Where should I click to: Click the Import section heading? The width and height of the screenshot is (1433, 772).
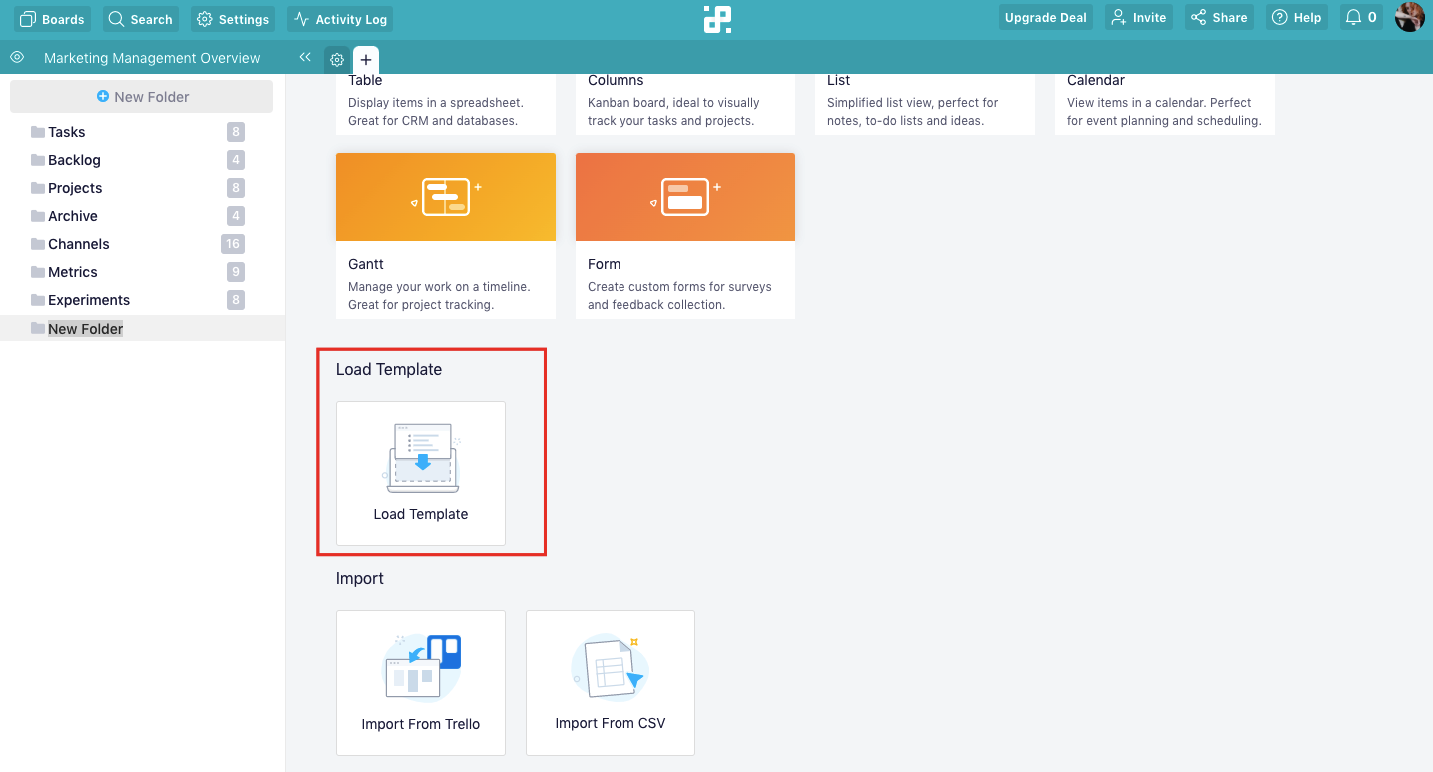point(360,578)
